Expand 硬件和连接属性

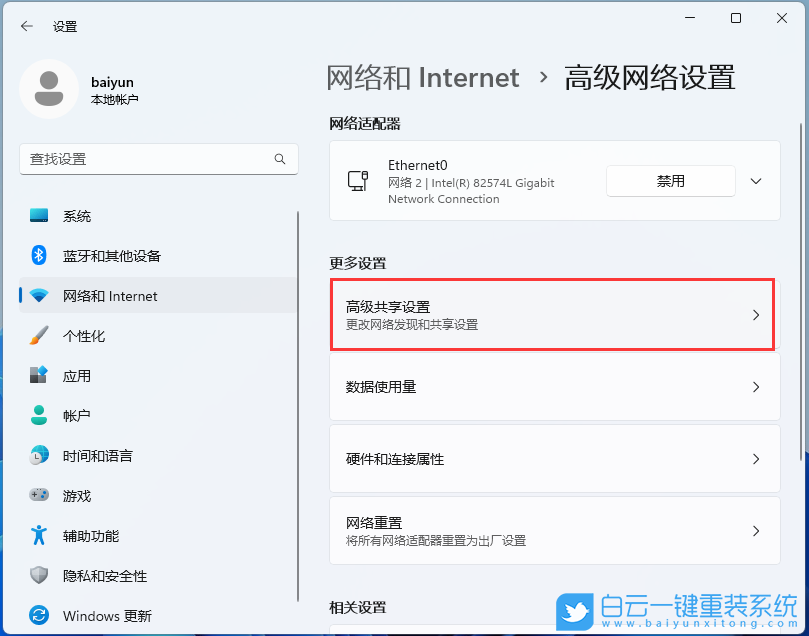pos(553,459)
